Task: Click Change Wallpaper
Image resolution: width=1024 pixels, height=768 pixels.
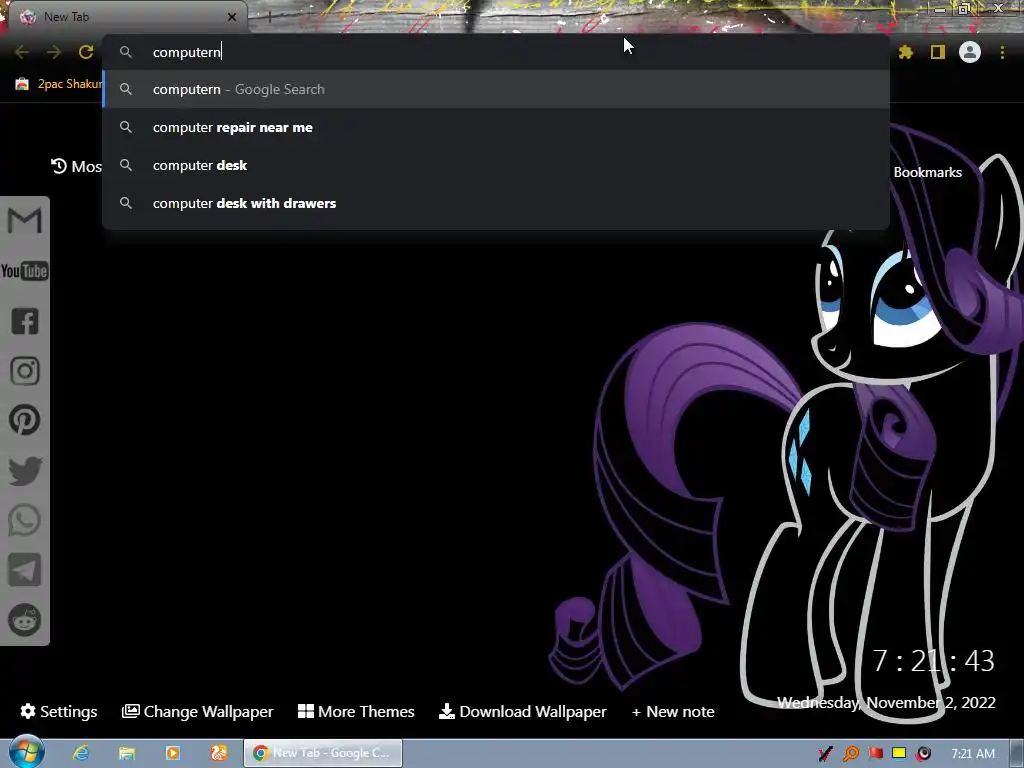Action: (x=198, y=711)
